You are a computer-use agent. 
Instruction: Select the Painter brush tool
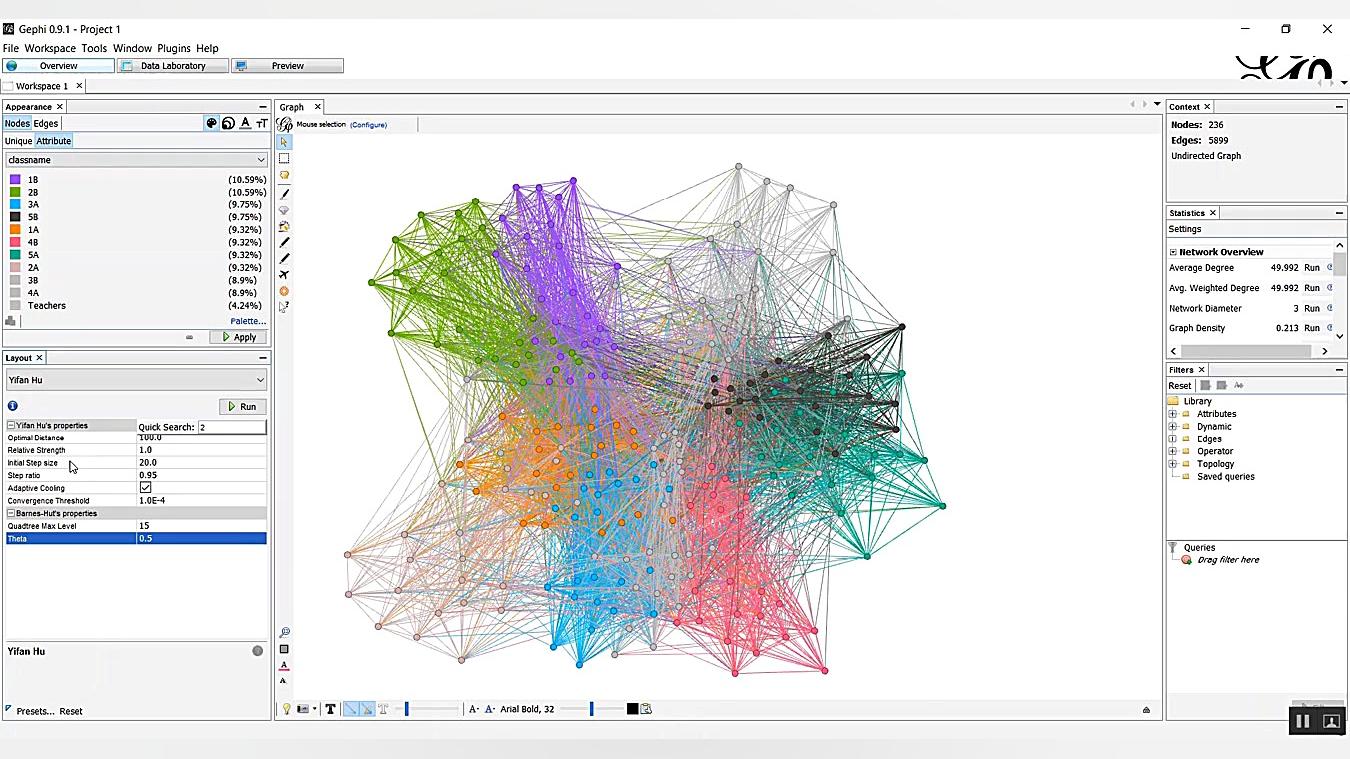(x=284, y=193)
